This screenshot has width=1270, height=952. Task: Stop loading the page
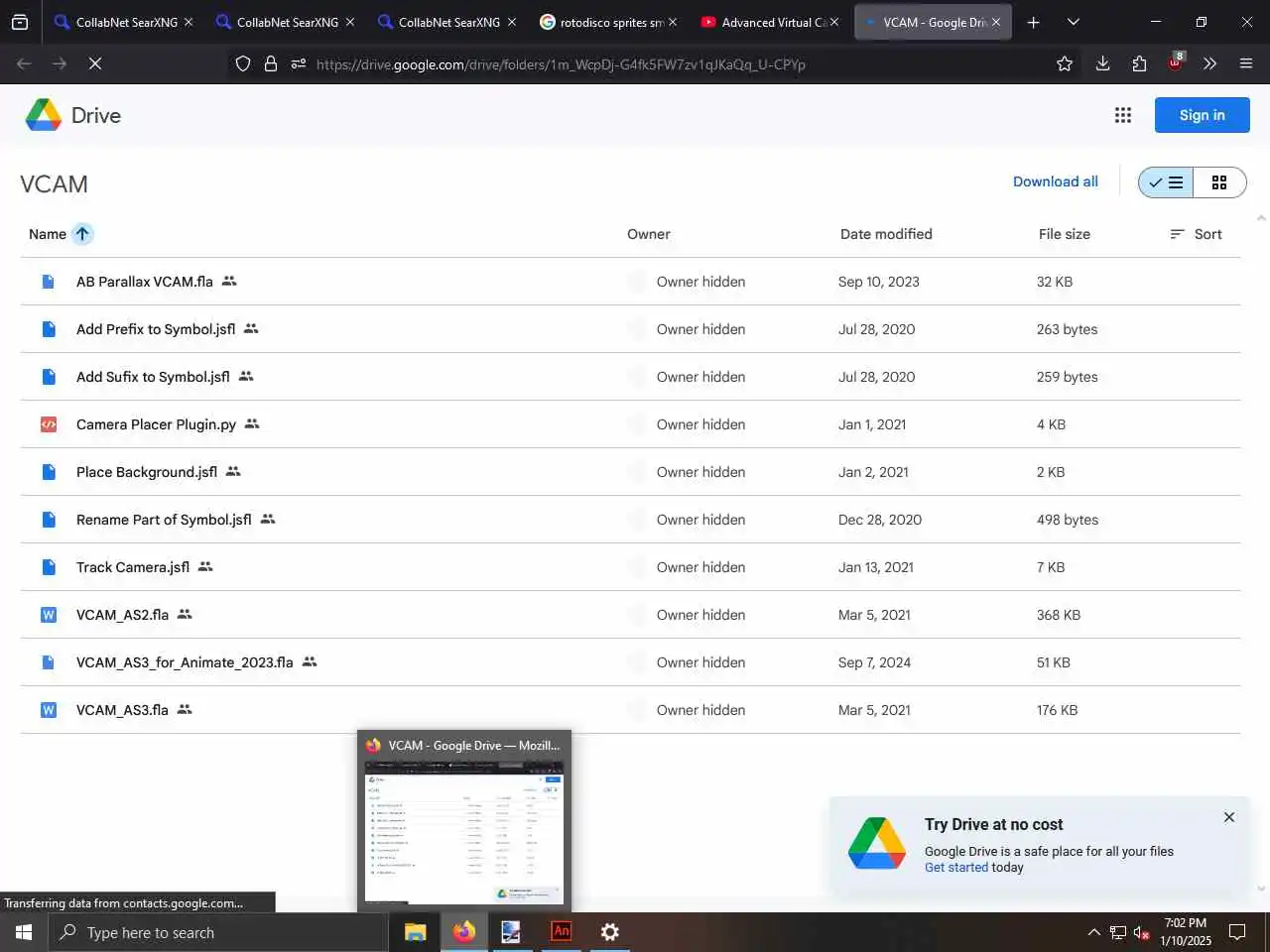click(95, 63)
